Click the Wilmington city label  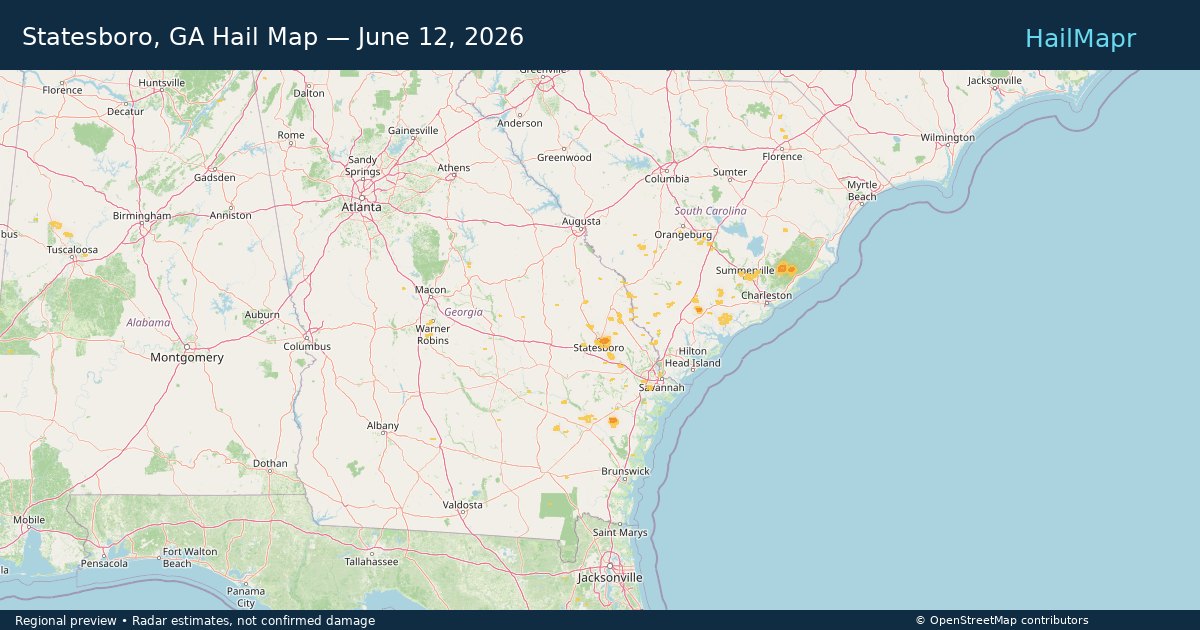pyautogui.click(x=947, y=137)
